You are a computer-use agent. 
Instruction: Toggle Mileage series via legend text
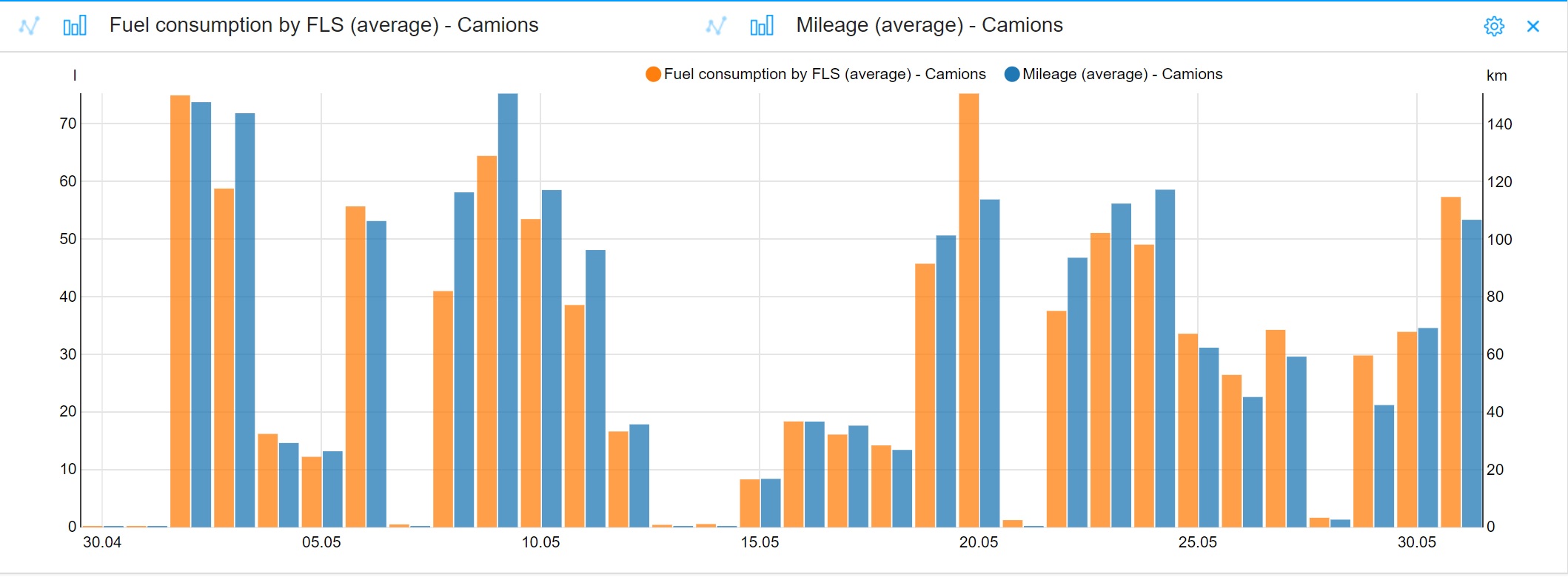coord(1122,74)
